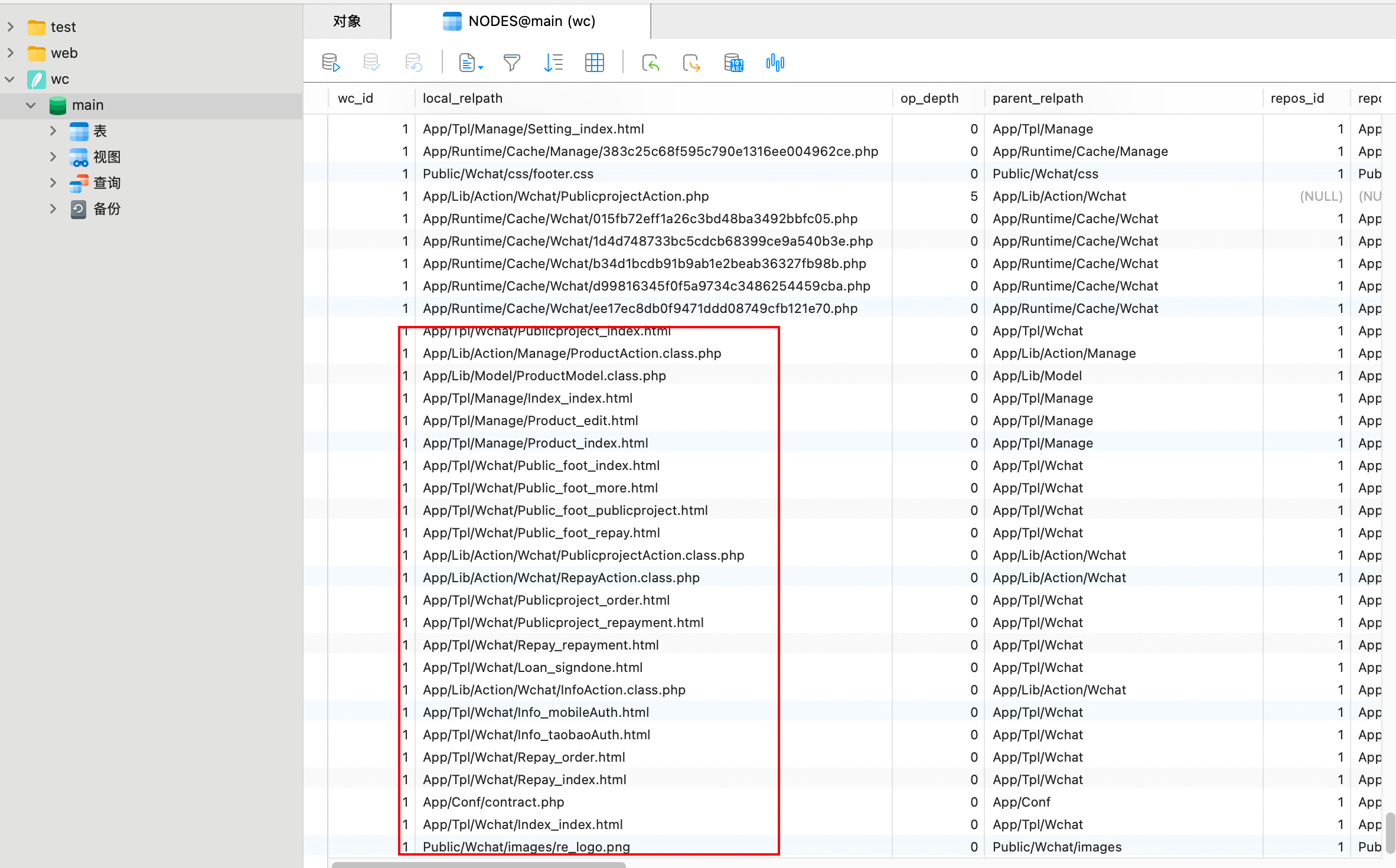Click the tables (表) icon
This screenshot has width=1396, height=868.
79,131
